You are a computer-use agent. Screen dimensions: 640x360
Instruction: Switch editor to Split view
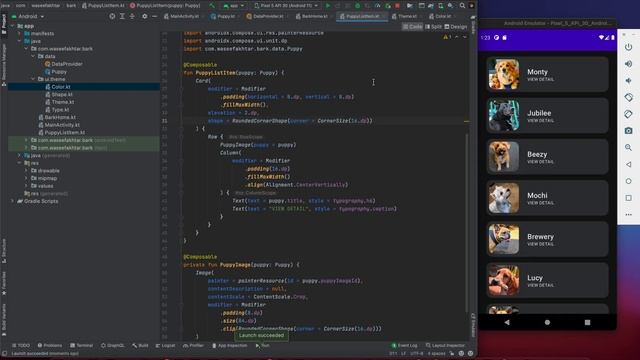pos(433,27)
